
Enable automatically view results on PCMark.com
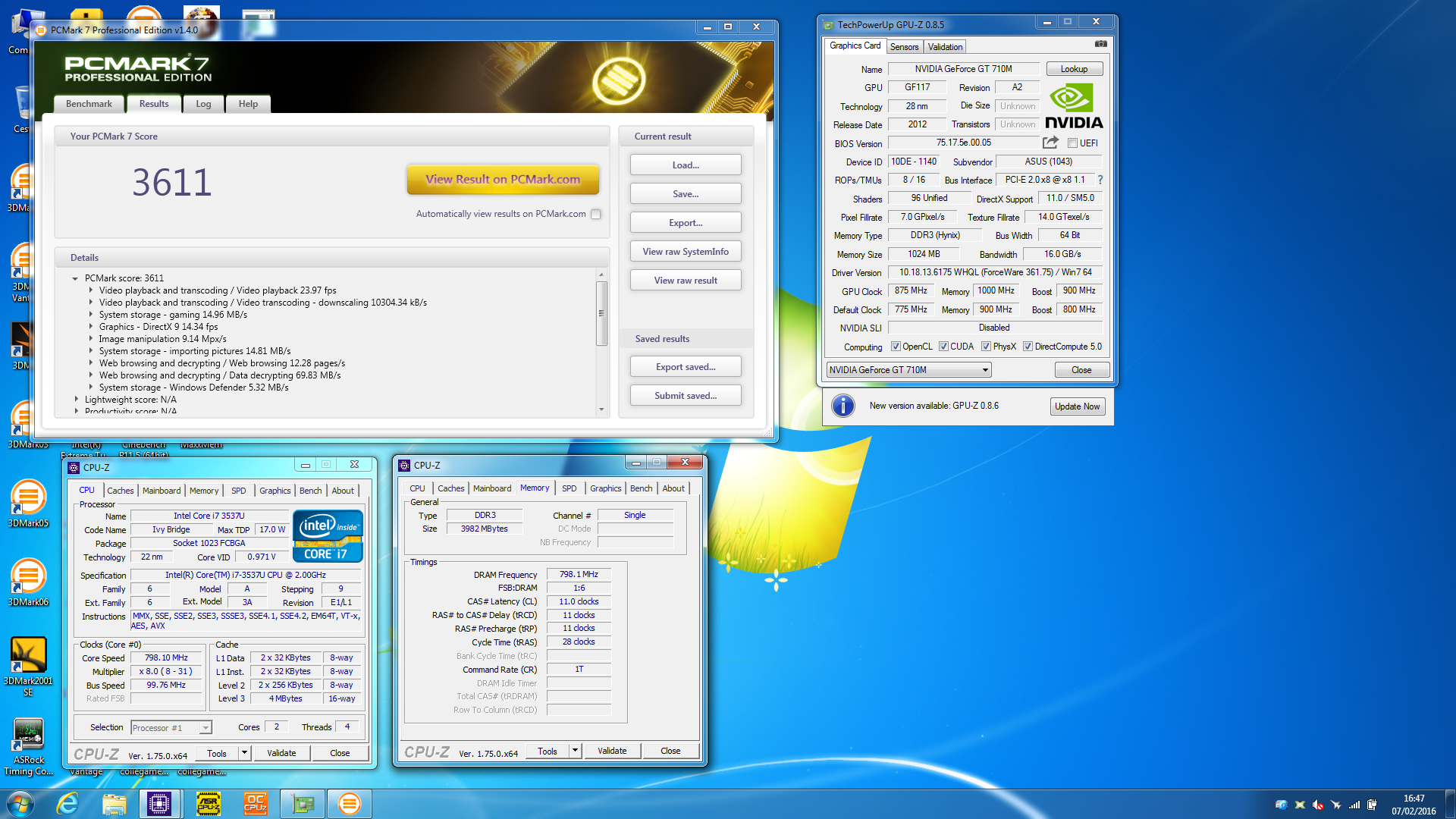596,215
